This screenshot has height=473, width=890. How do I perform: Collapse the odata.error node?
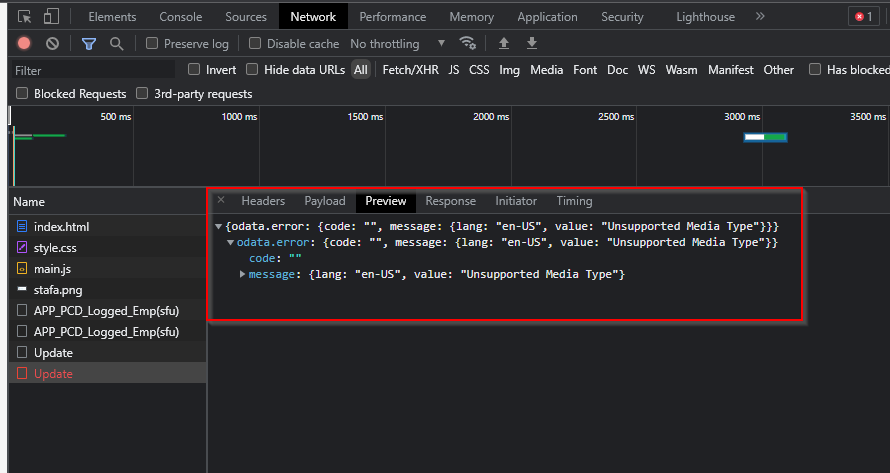coord(230,242)
